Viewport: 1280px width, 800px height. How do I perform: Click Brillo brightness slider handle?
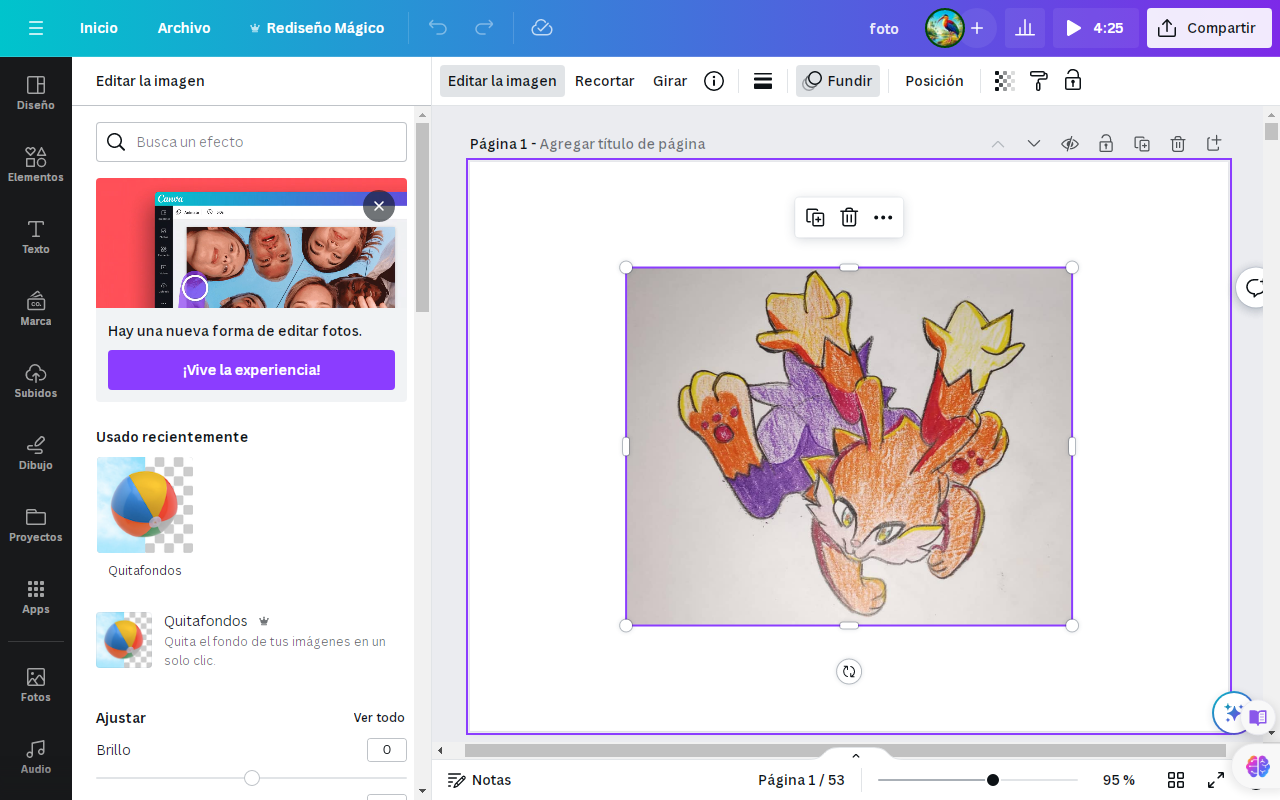[x=252, y=778]
